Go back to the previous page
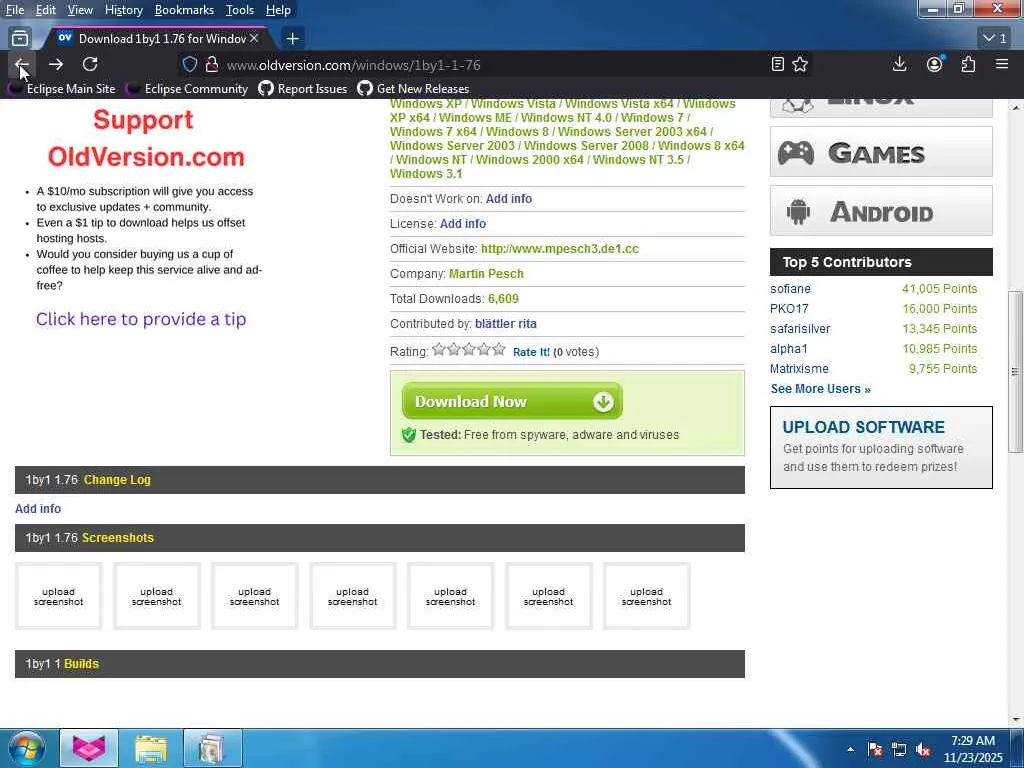This screenshot has width=1024, height=768. [x=22, y=64]
